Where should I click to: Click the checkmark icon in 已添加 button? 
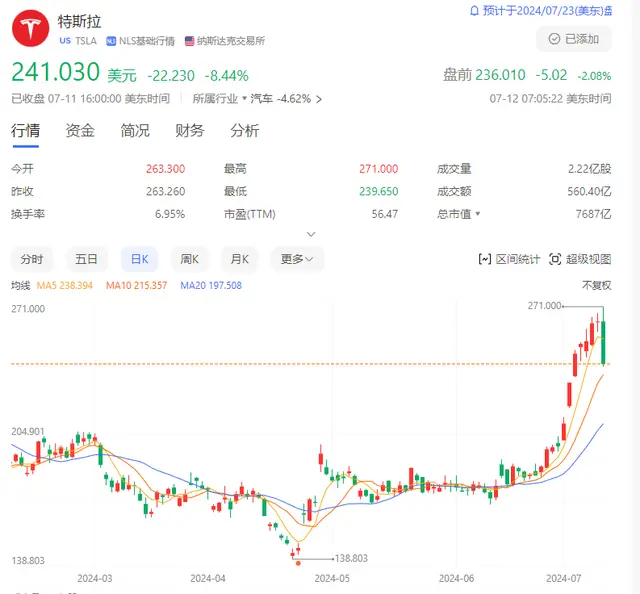pyautogui.click(x=554, y=39)
